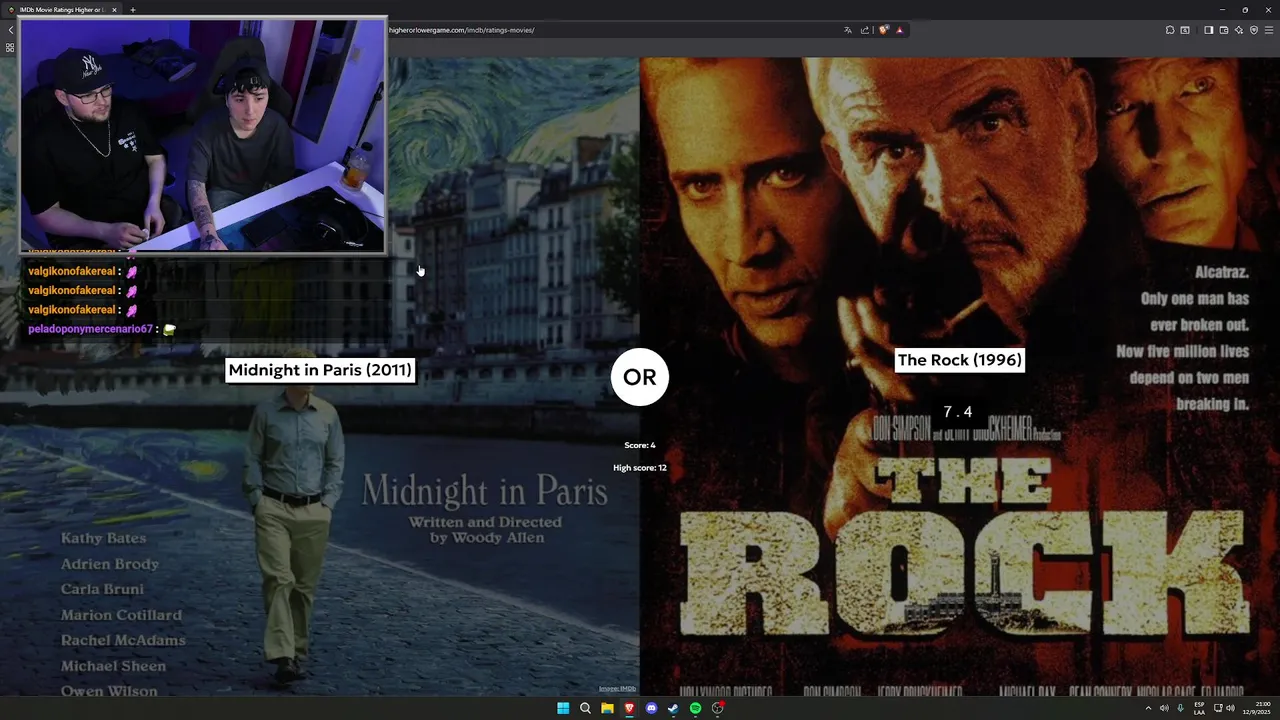Click the Score: 4 text
Viewport: 1280px width, 720px height.
(x=640, y=445)
